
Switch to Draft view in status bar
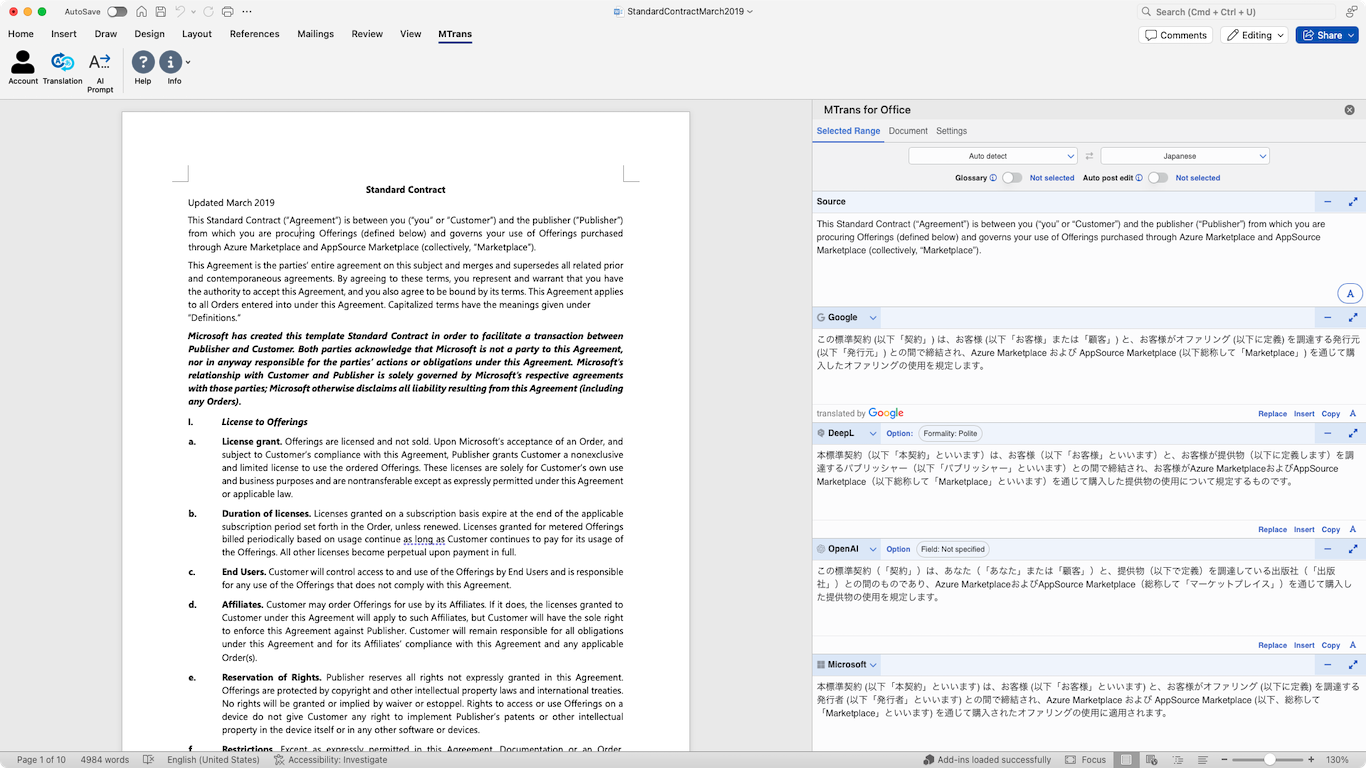(1202, 760)
